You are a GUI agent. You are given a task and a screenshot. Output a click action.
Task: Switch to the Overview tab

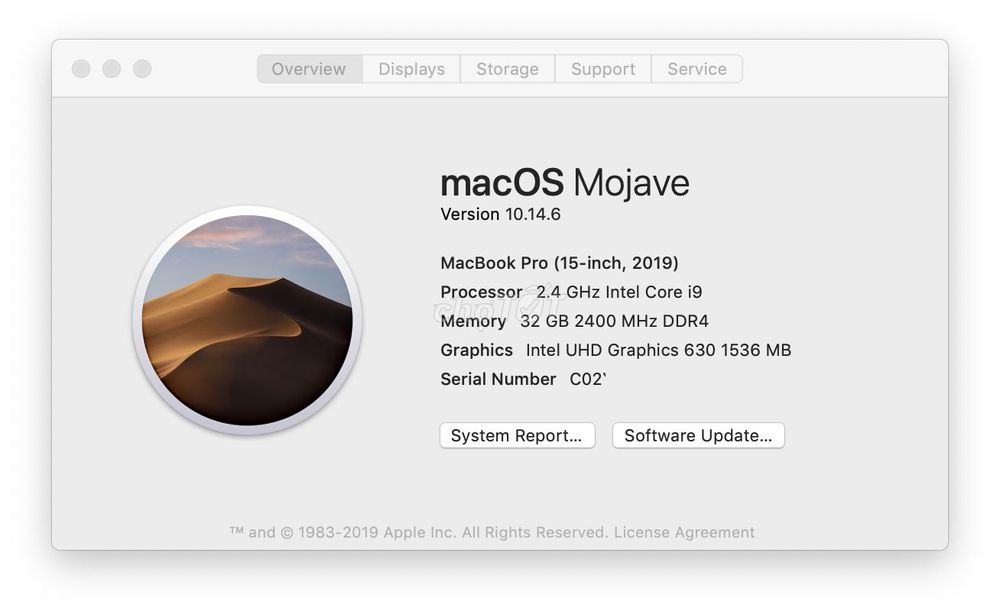pos(309,69)
